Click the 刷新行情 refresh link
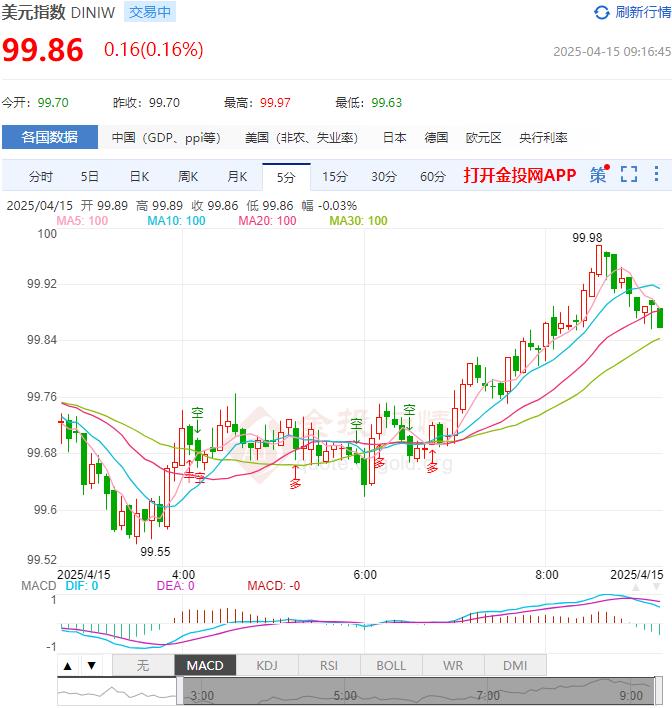This screenshot has width=672, height=708. pyautogui.click(x=642, y=12)
